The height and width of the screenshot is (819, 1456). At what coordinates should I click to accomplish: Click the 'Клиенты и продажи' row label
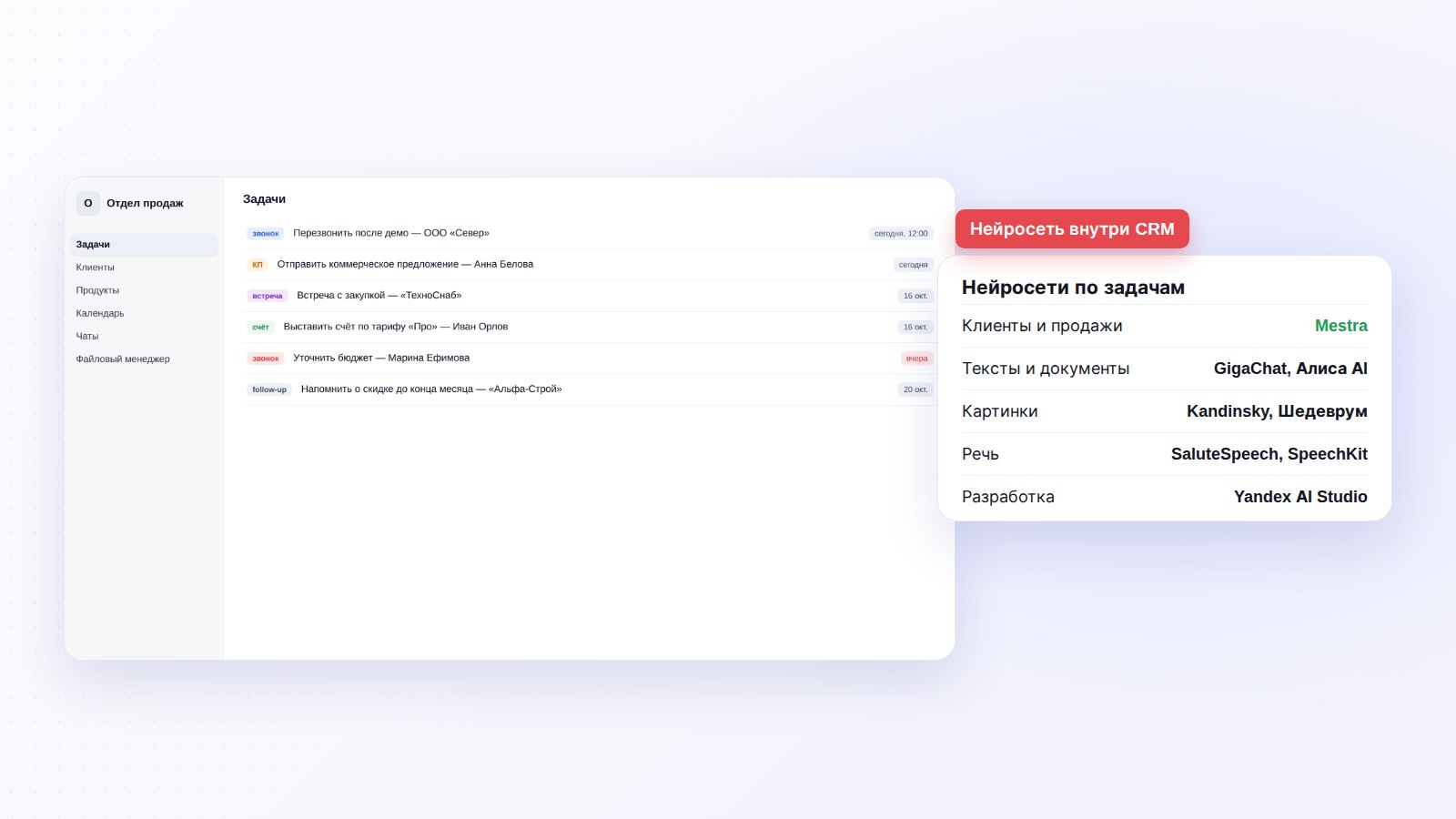coord(1042,326)
